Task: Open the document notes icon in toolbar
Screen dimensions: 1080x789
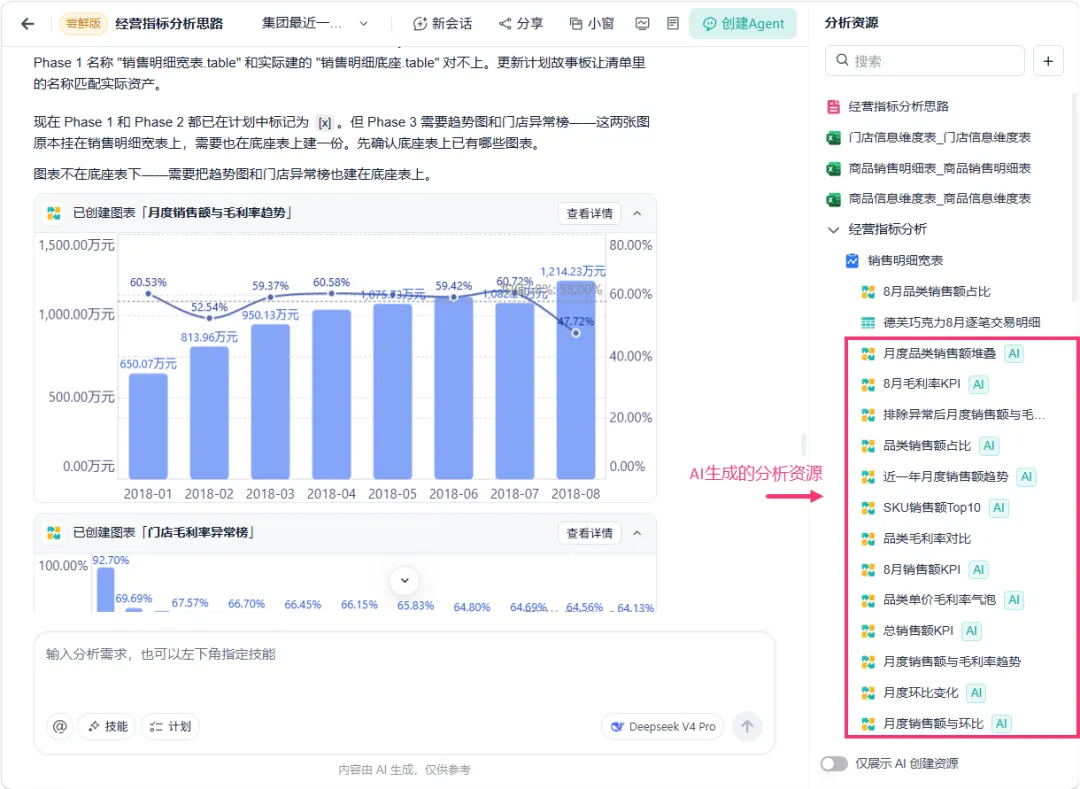Action: coord(673,24)
